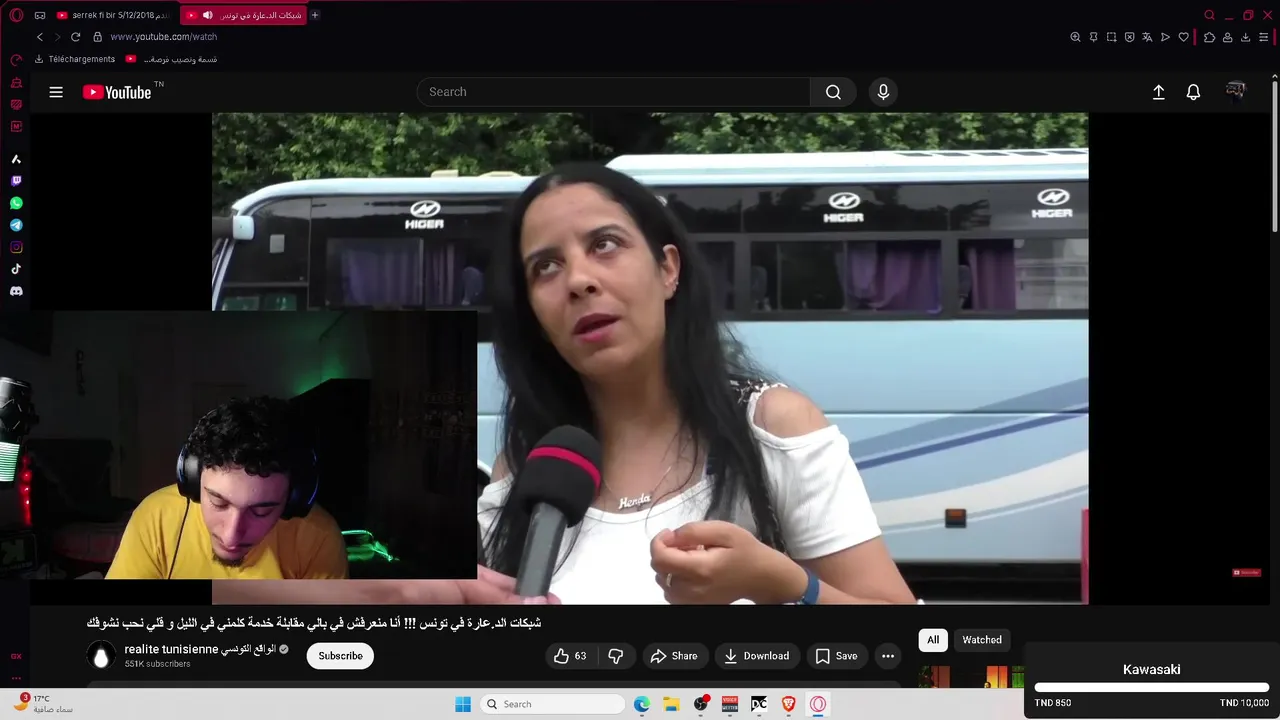This screenshot has width=1280, height=720.
Task: Search tabs with the red magnifier
Action: coord(1209,15)
